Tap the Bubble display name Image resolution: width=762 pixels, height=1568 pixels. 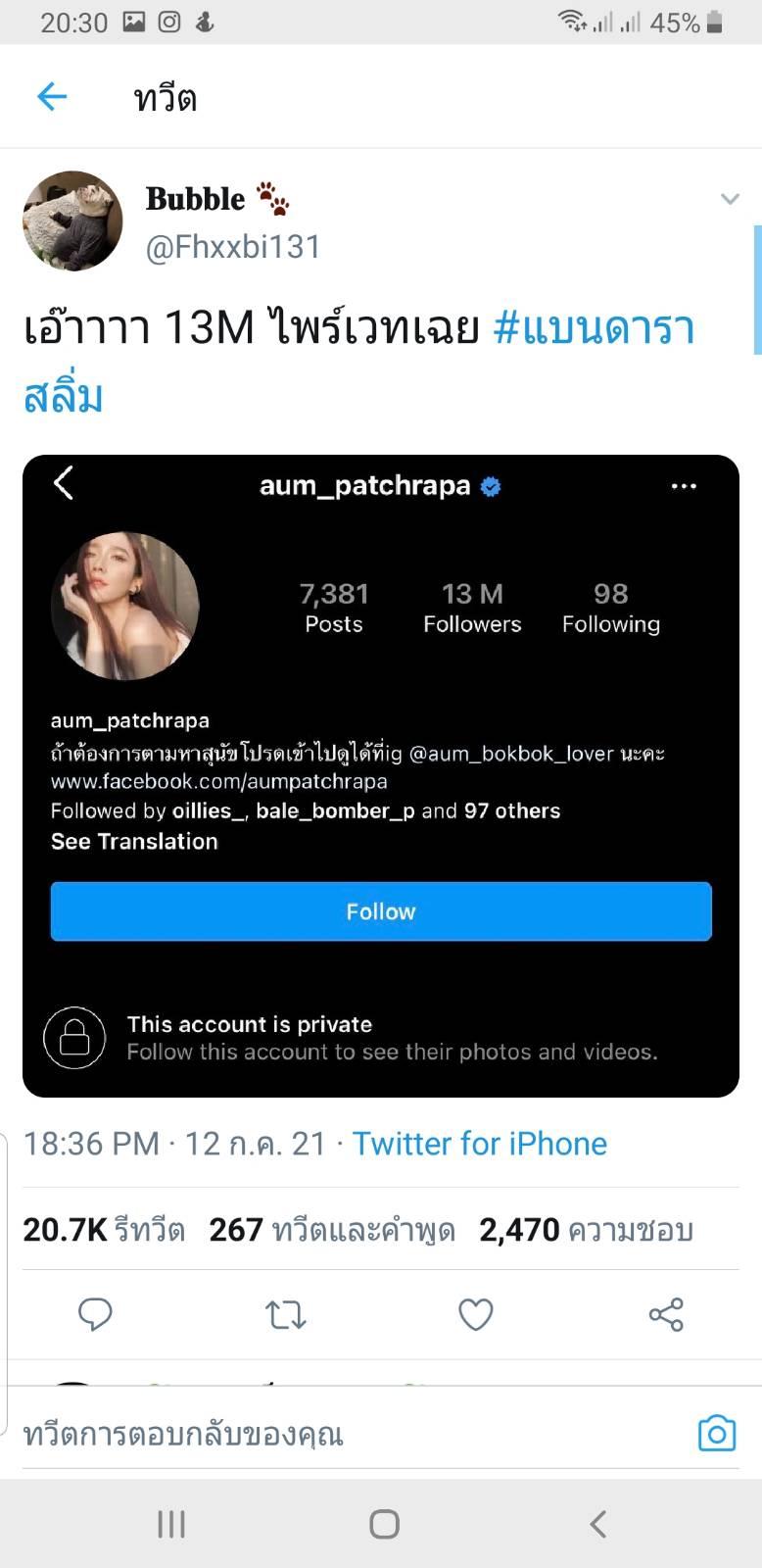[196, 199]
